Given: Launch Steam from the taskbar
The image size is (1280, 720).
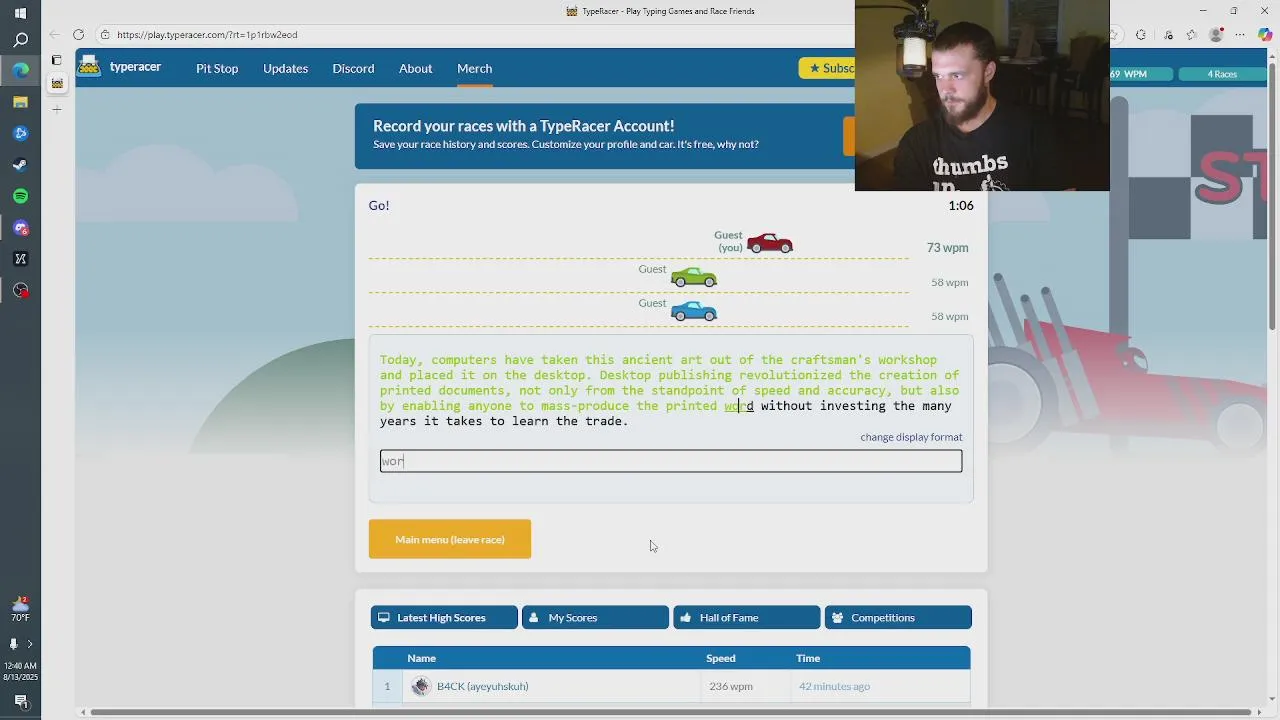Looking at the screenshot, I should click(20, 165).
